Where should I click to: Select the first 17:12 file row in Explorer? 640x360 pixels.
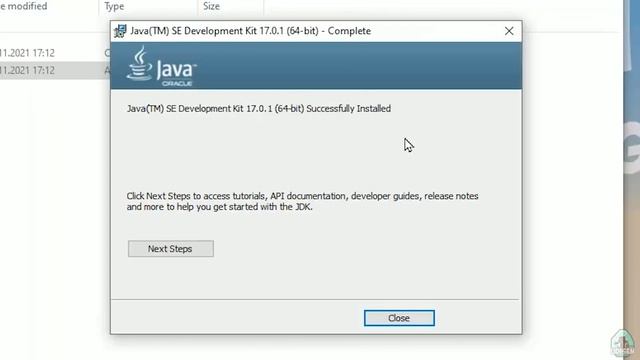(55, 53)
